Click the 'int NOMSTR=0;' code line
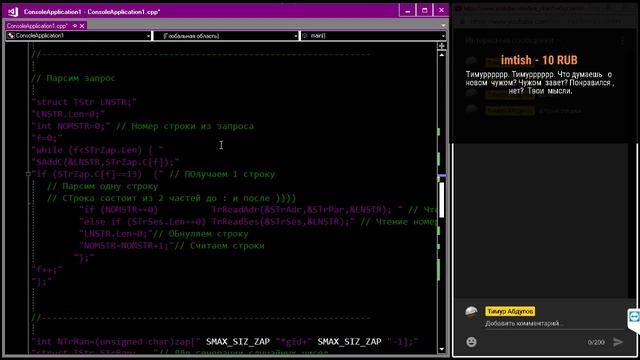Viewport: 640px width, 360px height. (x=71, y=126)
